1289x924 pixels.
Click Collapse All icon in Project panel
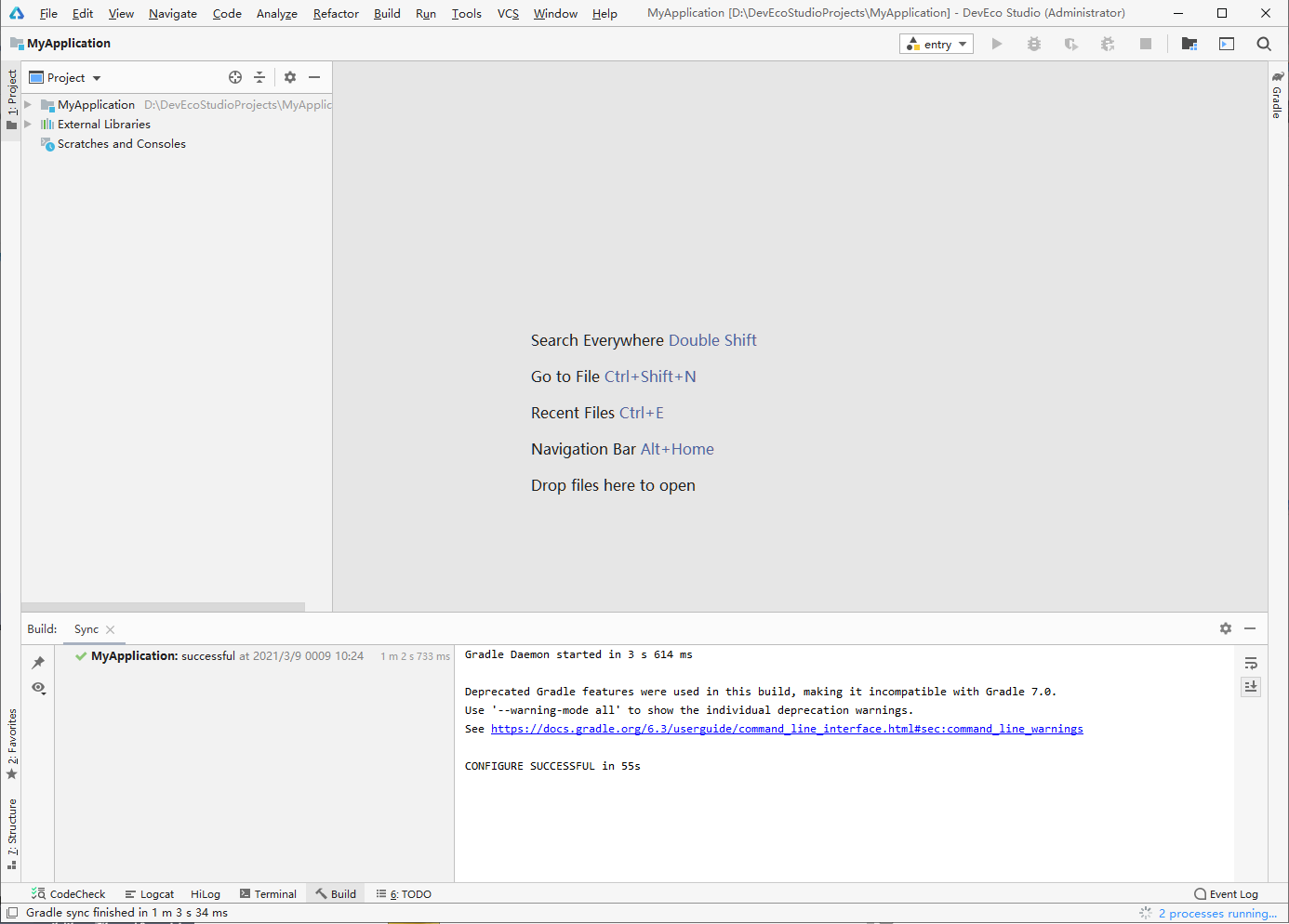pyautogui.click(x=259, y=77)
